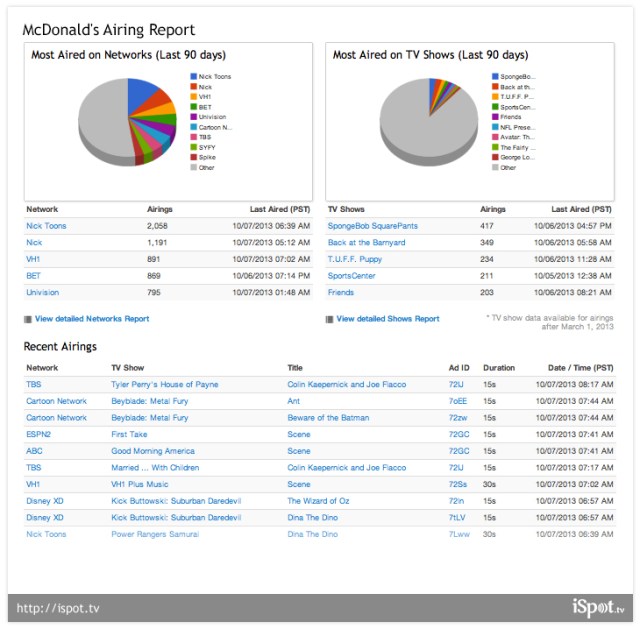Screen dimensions: 640x629
Task: Open First Take show link
Action: [x=129, y=434]
